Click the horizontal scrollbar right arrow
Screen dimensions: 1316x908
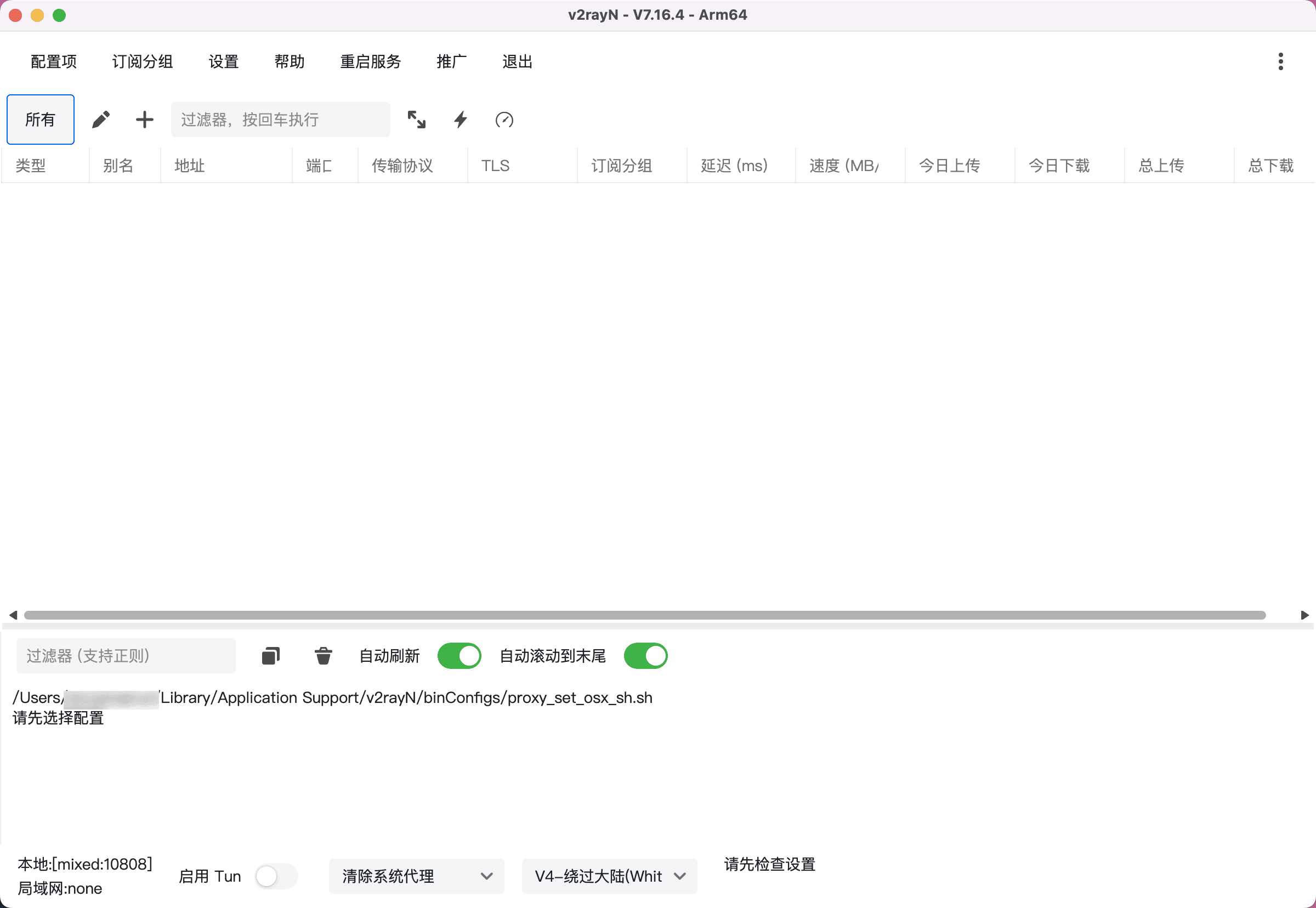(1304, 615)
